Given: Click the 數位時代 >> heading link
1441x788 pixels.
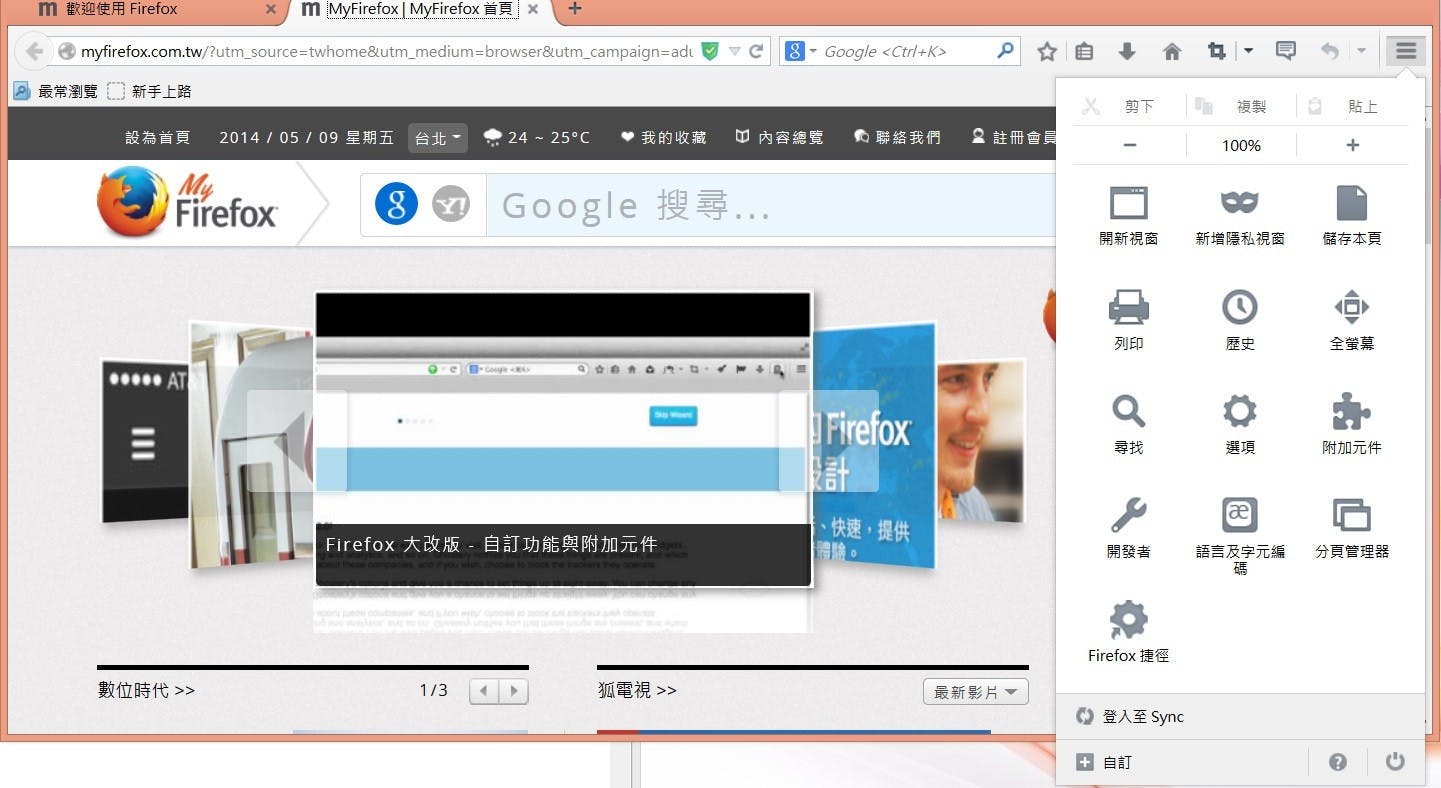Looking at the screenshot, I should click(x=146, y=690).
